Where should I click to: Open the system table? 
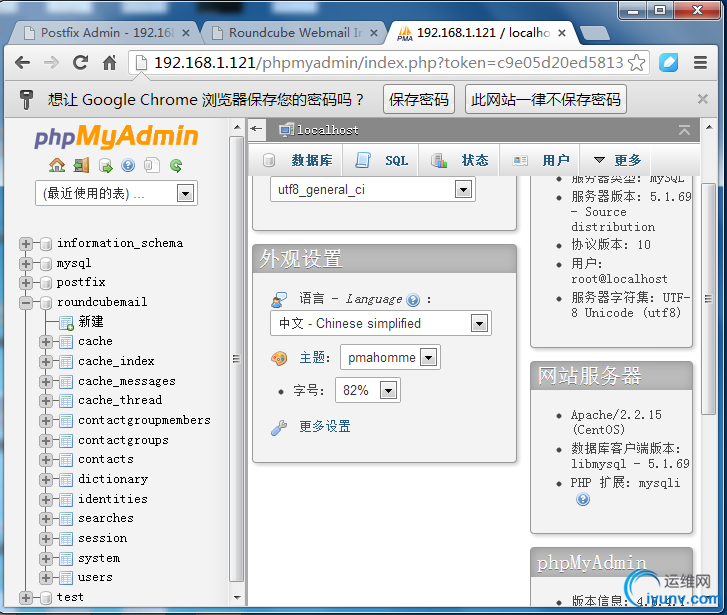pos(99,558)
